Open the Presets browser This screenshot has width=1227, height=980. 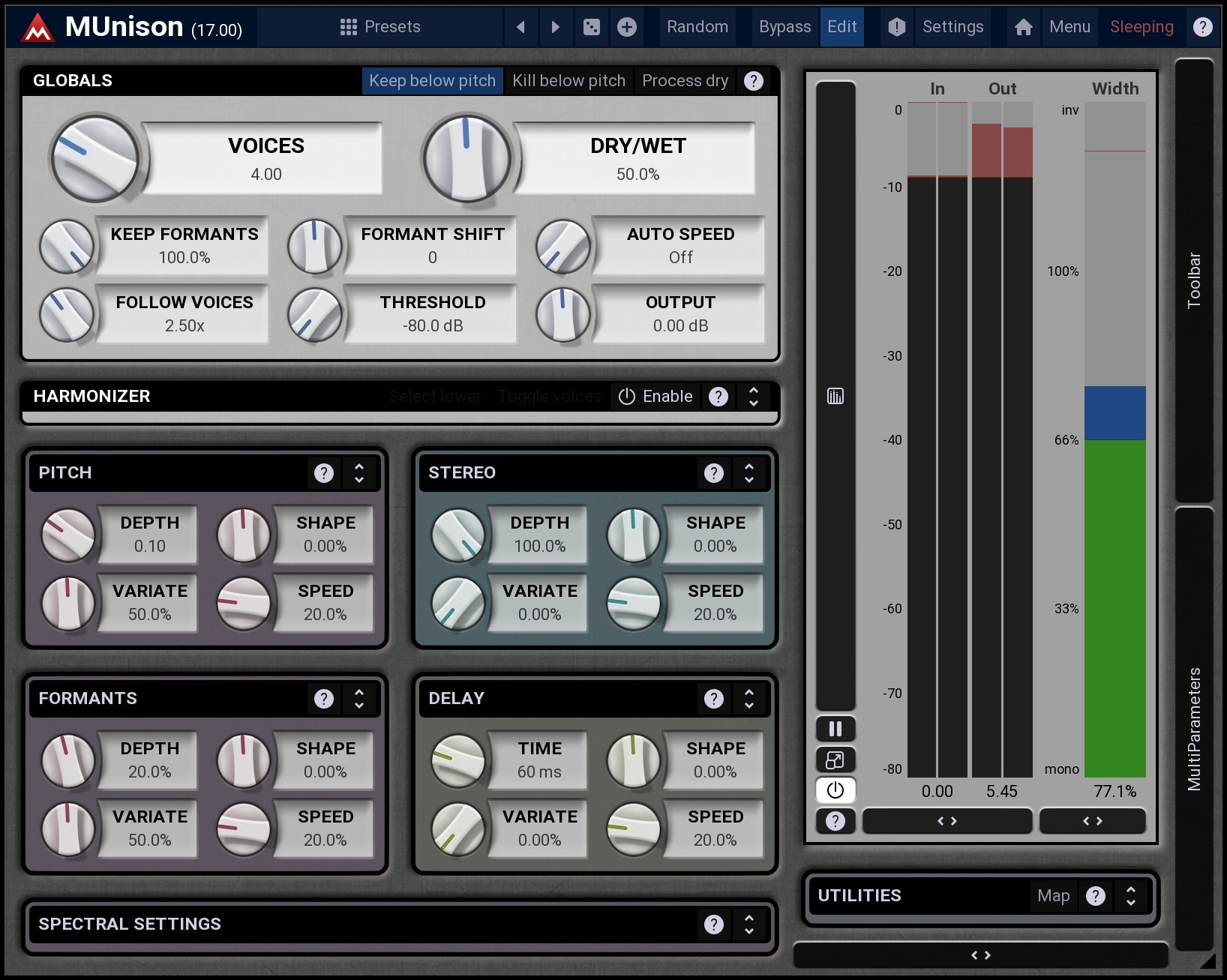(380, 27)
